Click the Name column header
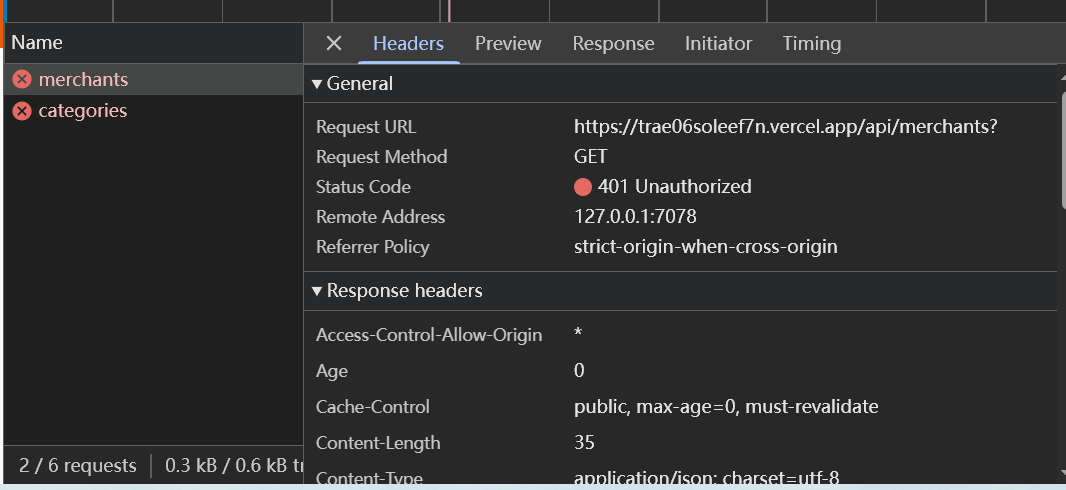Screen dimensions: 1066x490 pyautogui.click(x=37, y=42)
